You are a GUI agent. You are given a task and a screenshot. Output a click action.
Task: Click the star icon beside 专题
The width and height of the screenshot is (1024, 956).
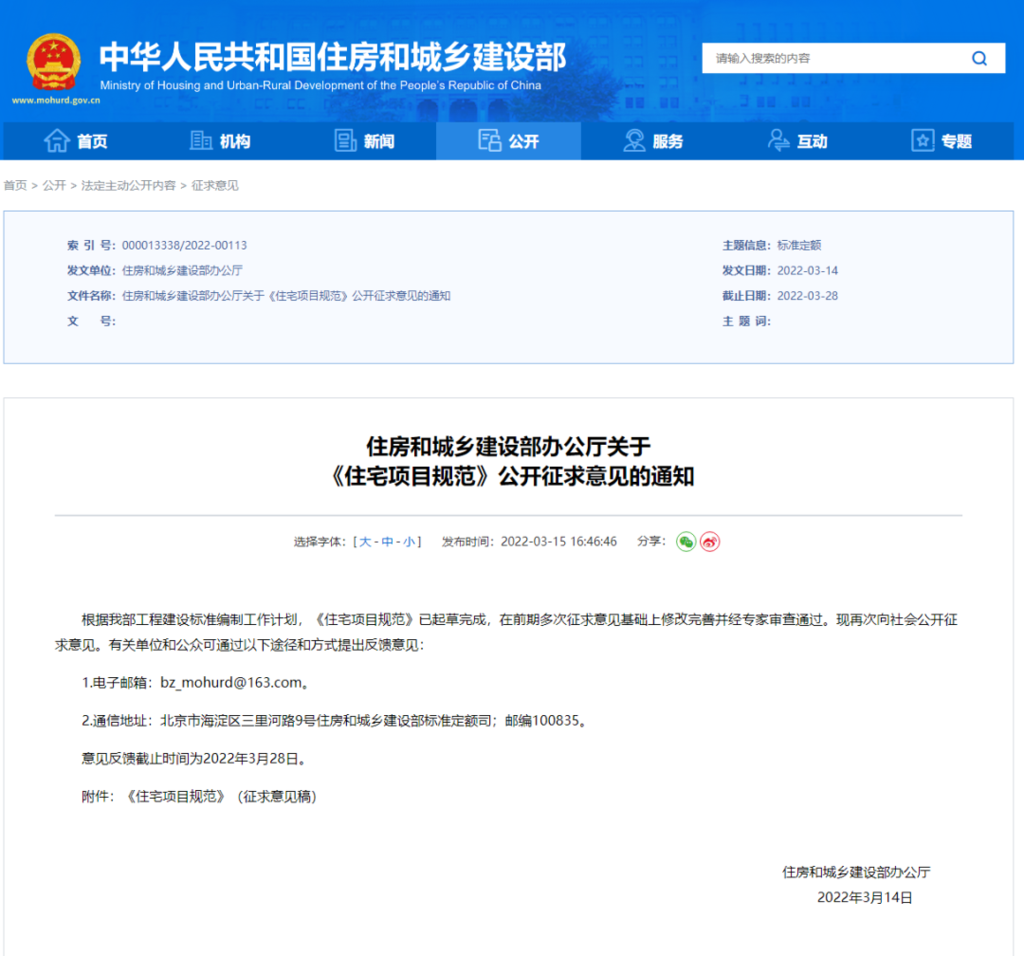pyautogui.click(x=921, y=140)
